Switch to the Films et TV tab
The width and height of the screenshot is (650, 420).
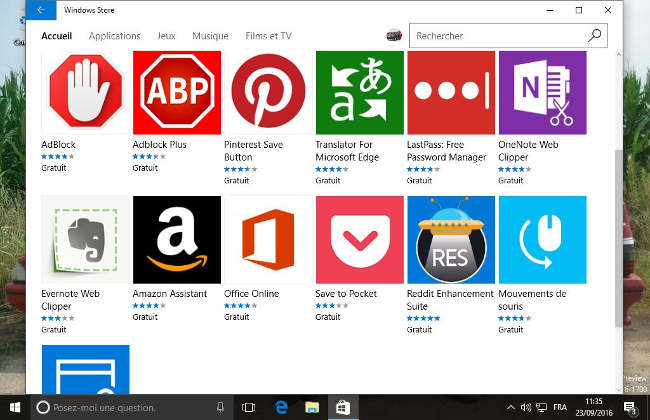click(268, 36)
